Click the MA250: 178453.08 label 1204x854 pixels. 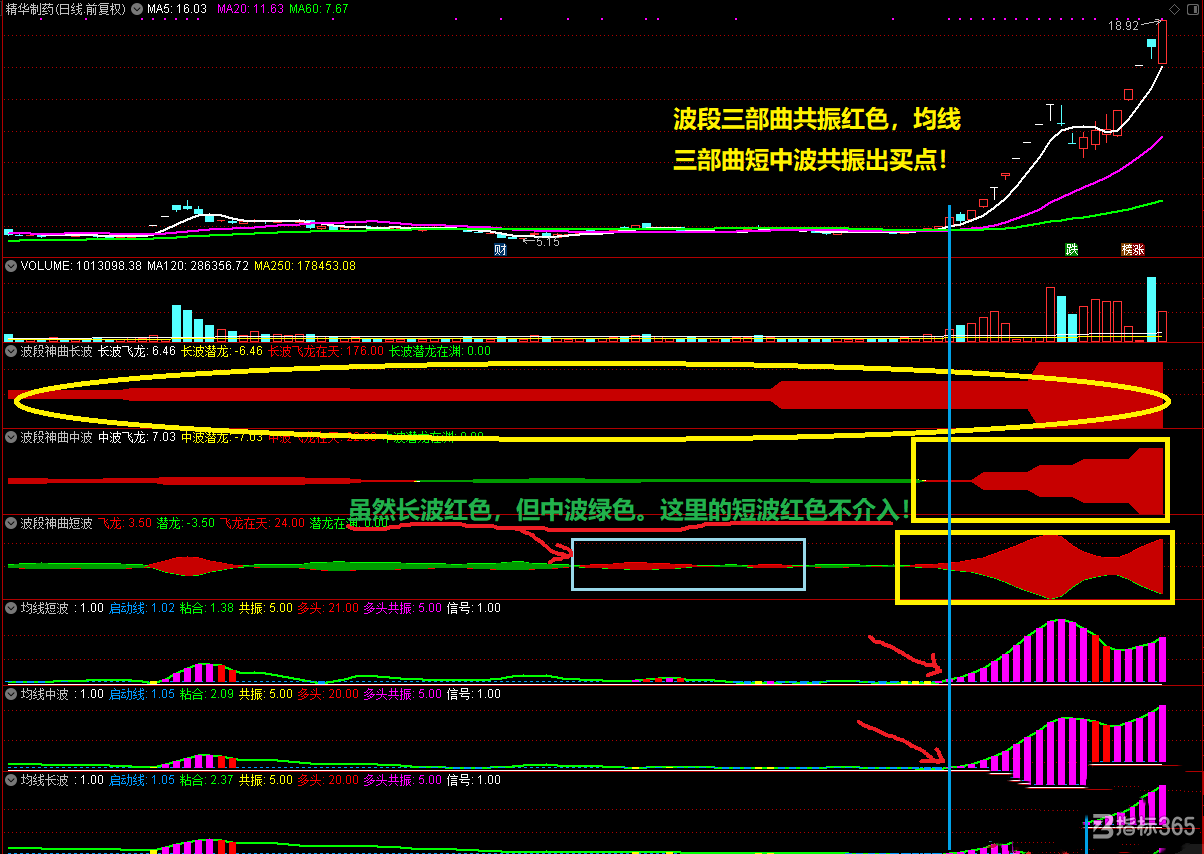[305, 266]
